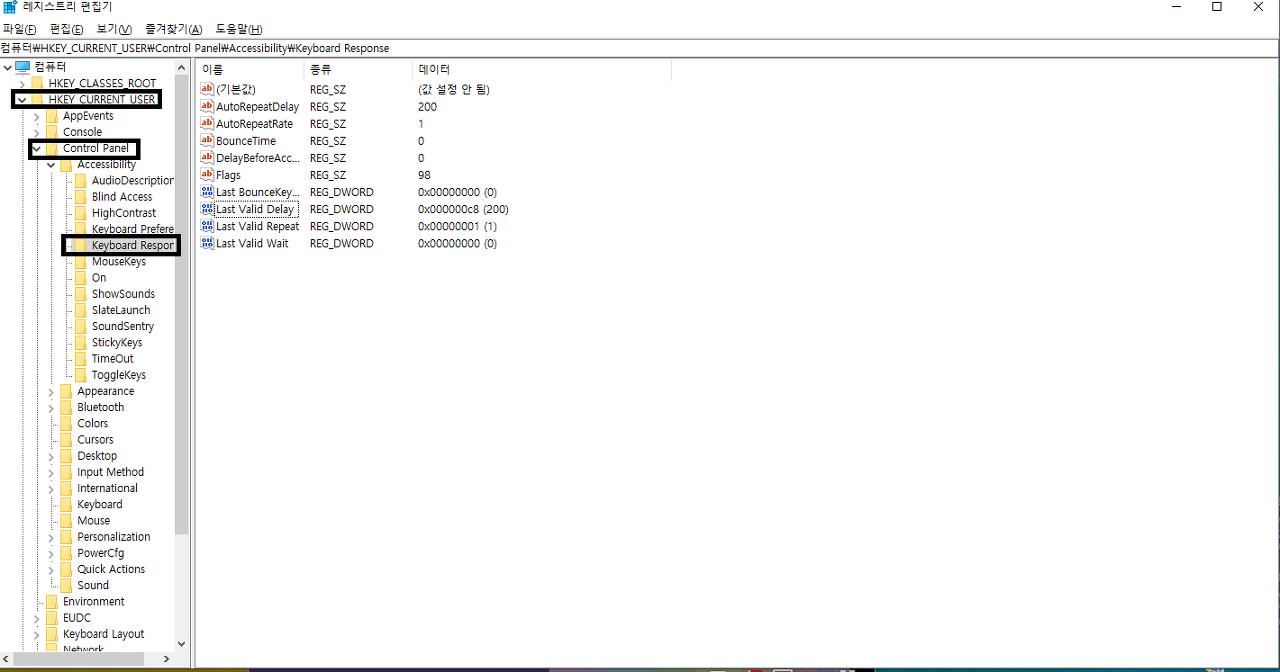Click the MouseKeys folder icon
1280x672 pixels.
81,262
